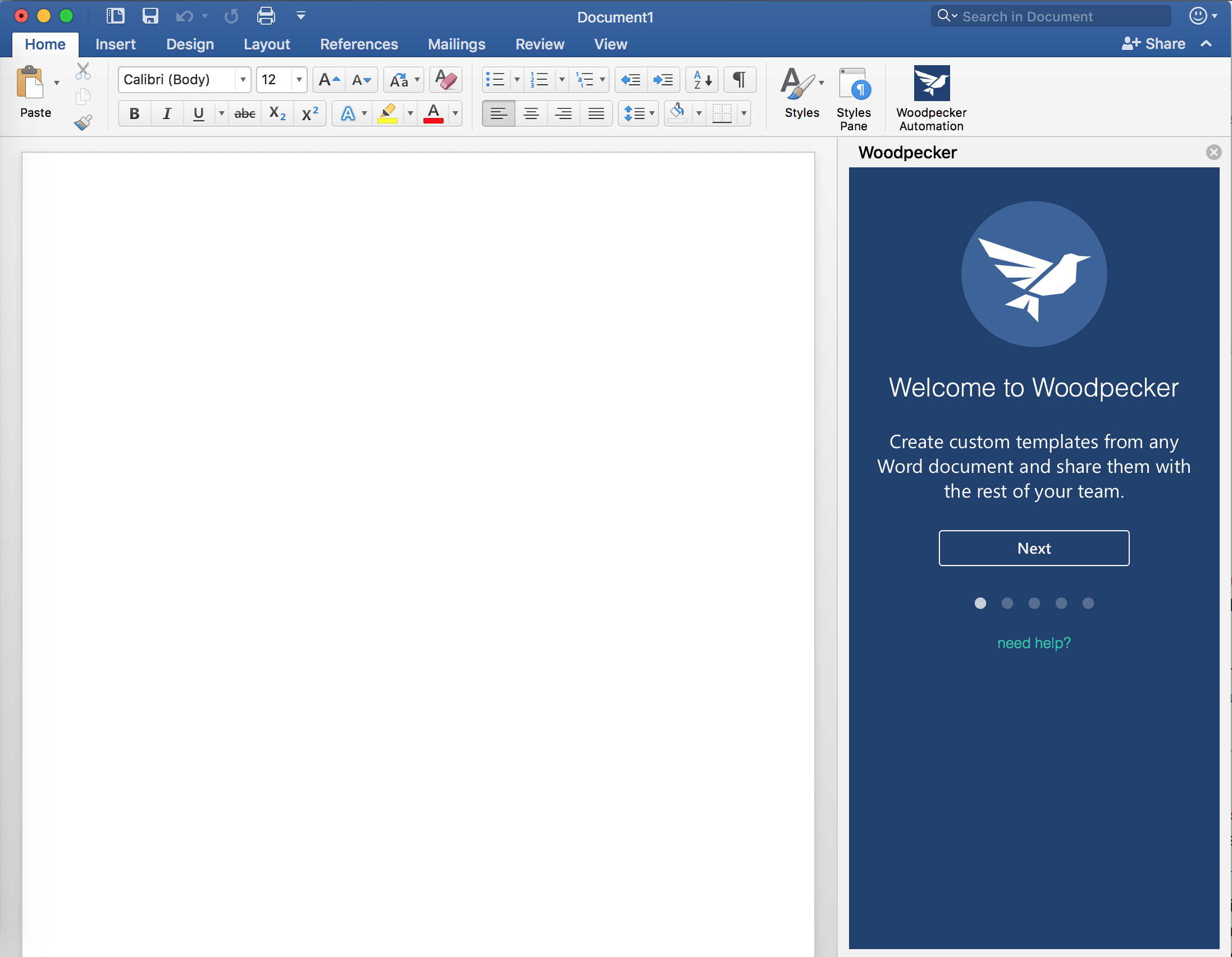
Task: Click the Save icon in title bar
Action: [x=150, y=16]
